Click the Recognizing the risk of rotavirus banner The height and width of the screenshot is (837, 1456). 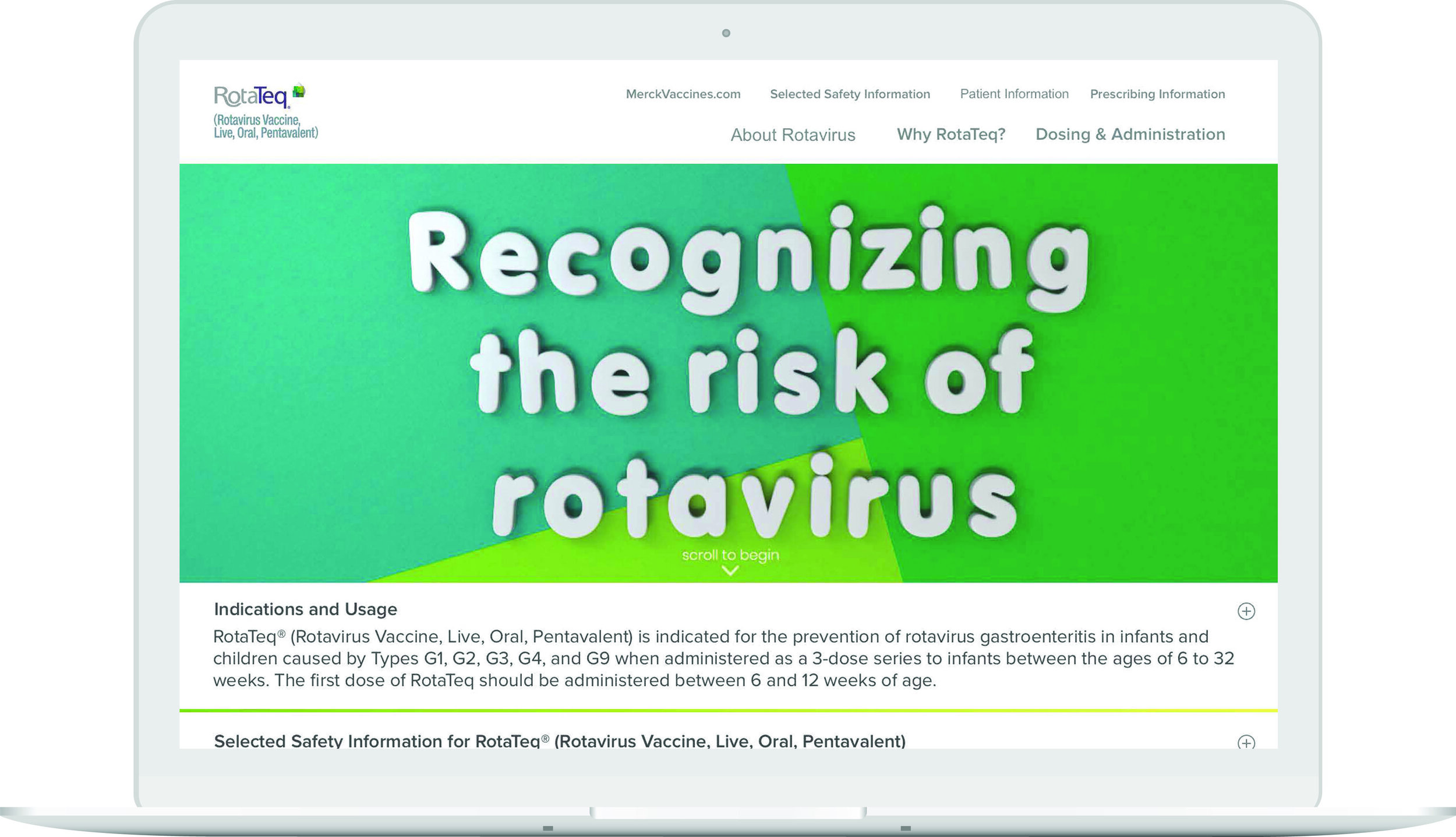729,373
